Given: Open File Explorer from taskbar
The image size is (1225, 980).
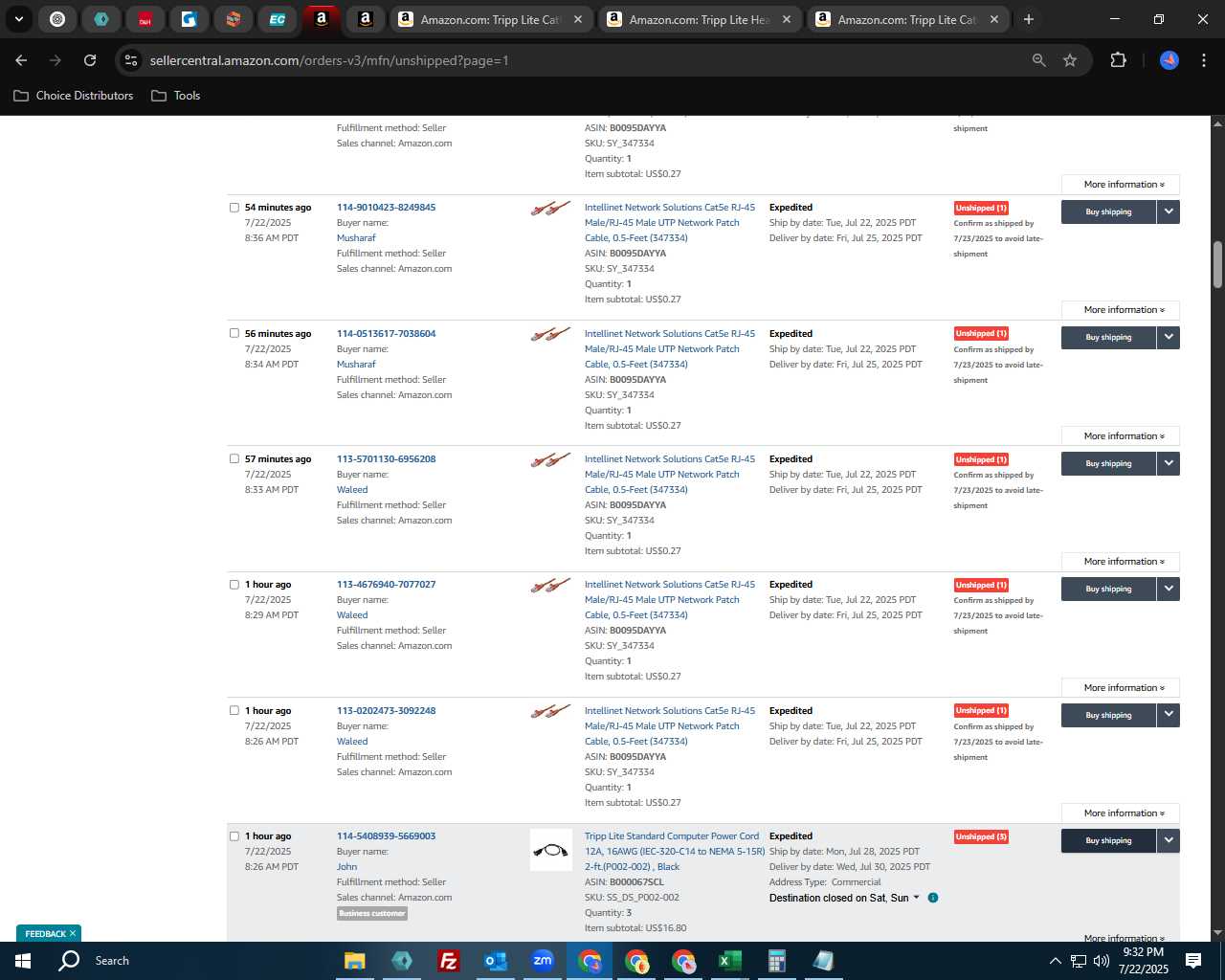Looking at the screenshot, I should [x=355, y=961].
